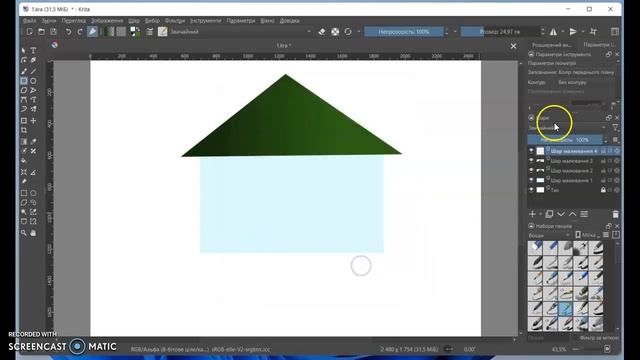Hide the 'Тло' background layer

[x=531, y=190]
